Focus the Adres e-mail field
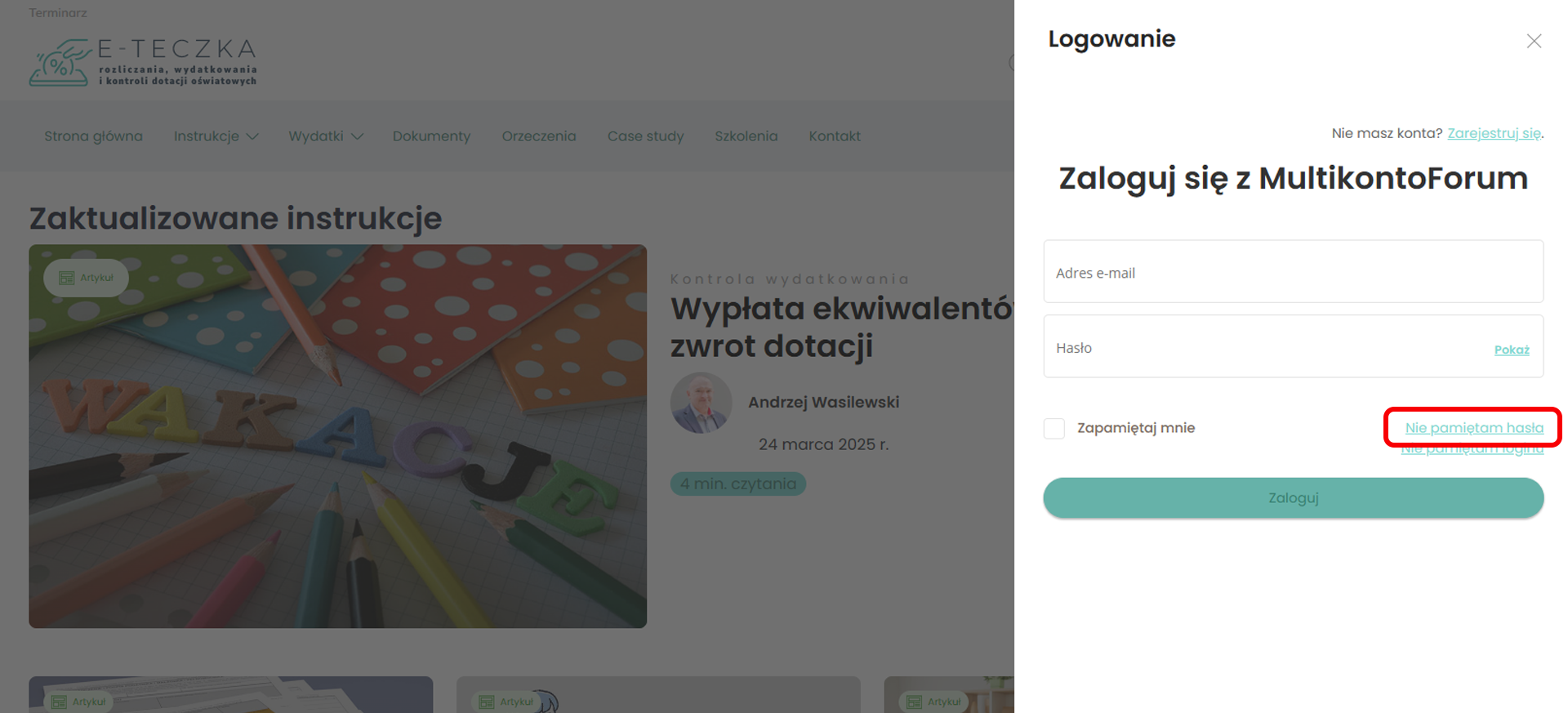The image size is (1568, 713). pyautogui.click(x=1293, y=272)
